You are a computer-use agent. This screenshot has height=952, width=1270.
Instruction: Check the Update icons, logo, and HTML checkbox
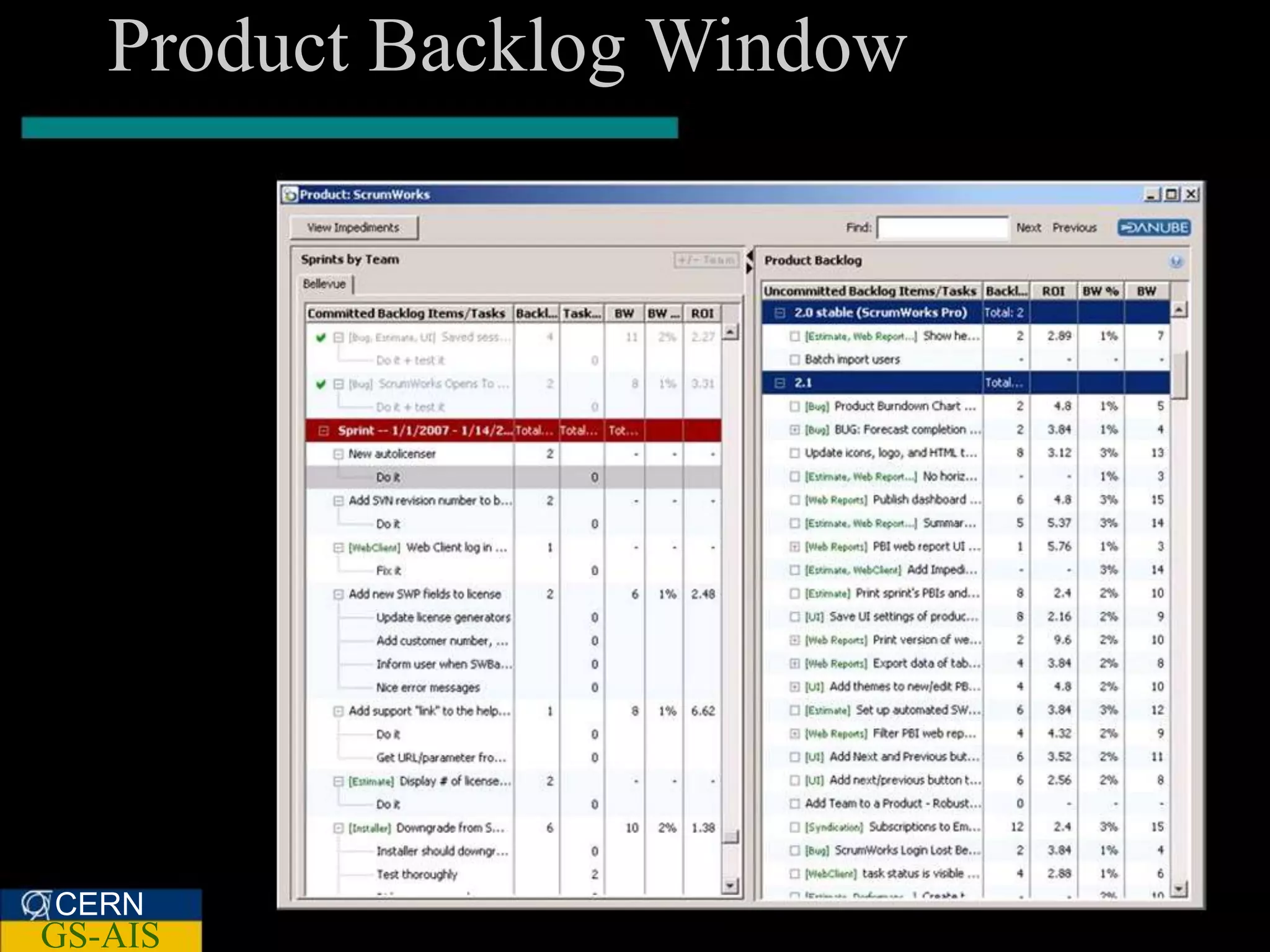794,453
